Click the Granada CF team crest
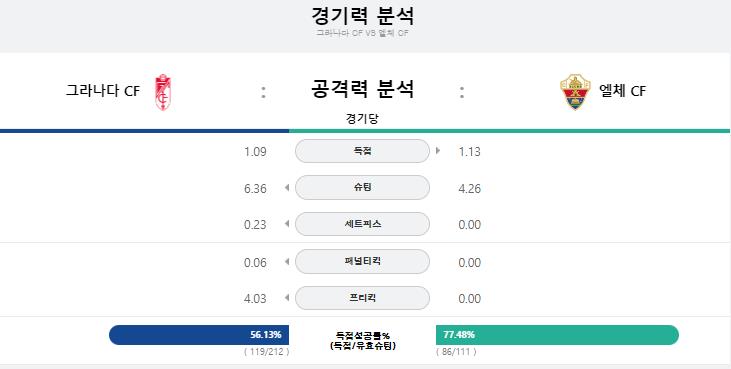The image size is (731, 369). tap(163, 92)
